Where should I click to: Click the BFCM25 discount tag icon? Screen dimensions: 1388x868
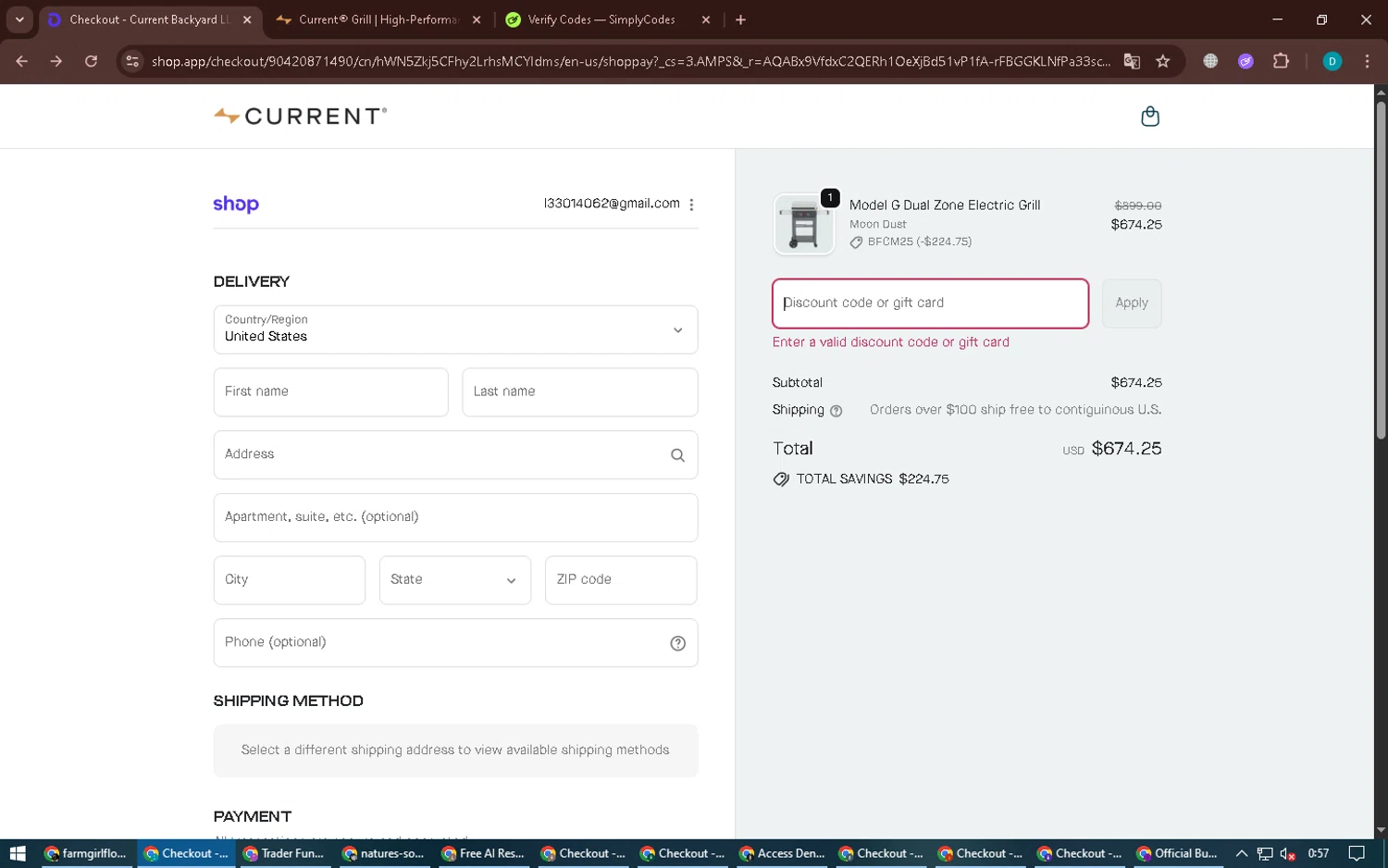point(856,242)
